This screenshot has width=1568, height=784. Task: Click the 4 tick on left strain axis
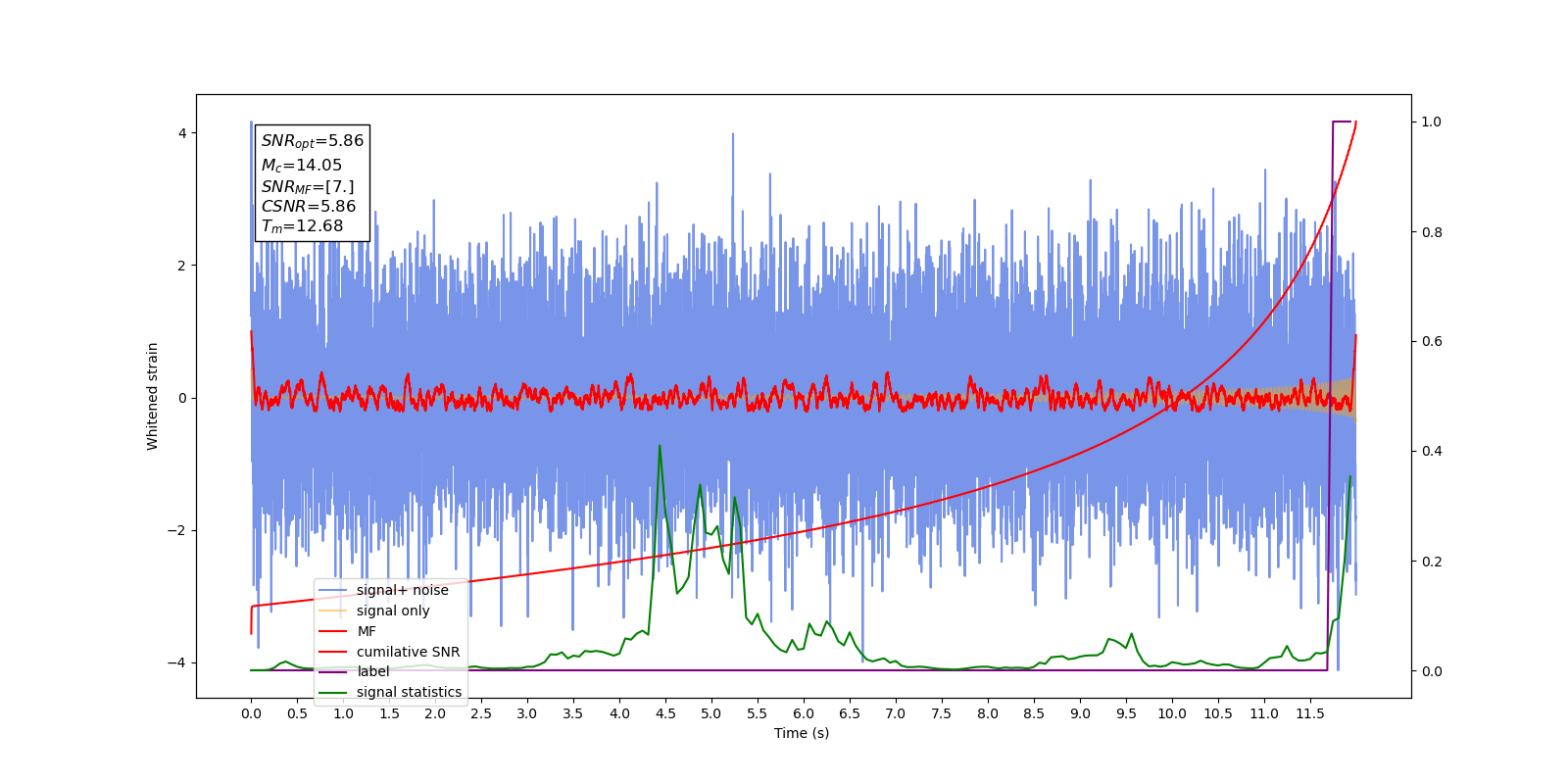pyautogui.click(x=182, y=133)
